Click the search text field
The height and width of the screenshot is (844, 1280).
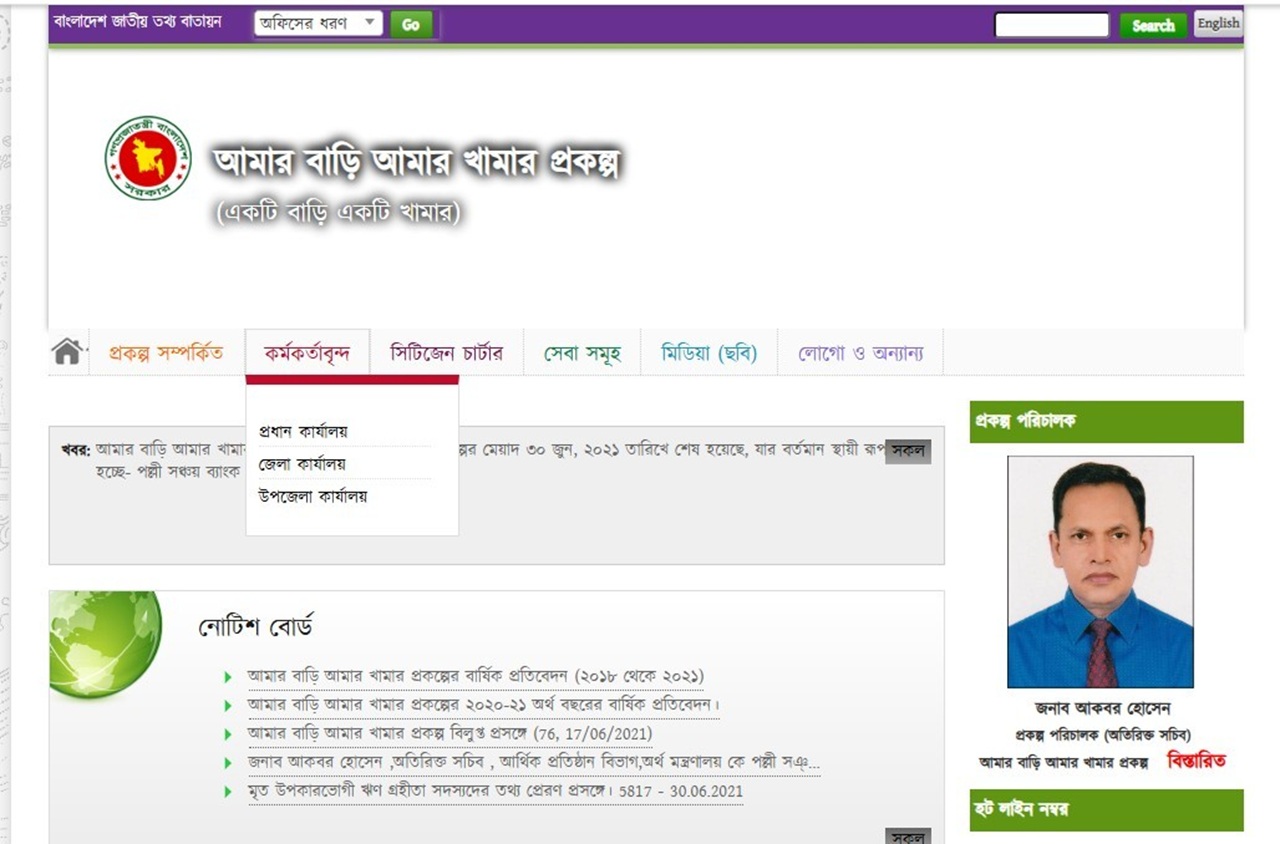pos(1051,25)
